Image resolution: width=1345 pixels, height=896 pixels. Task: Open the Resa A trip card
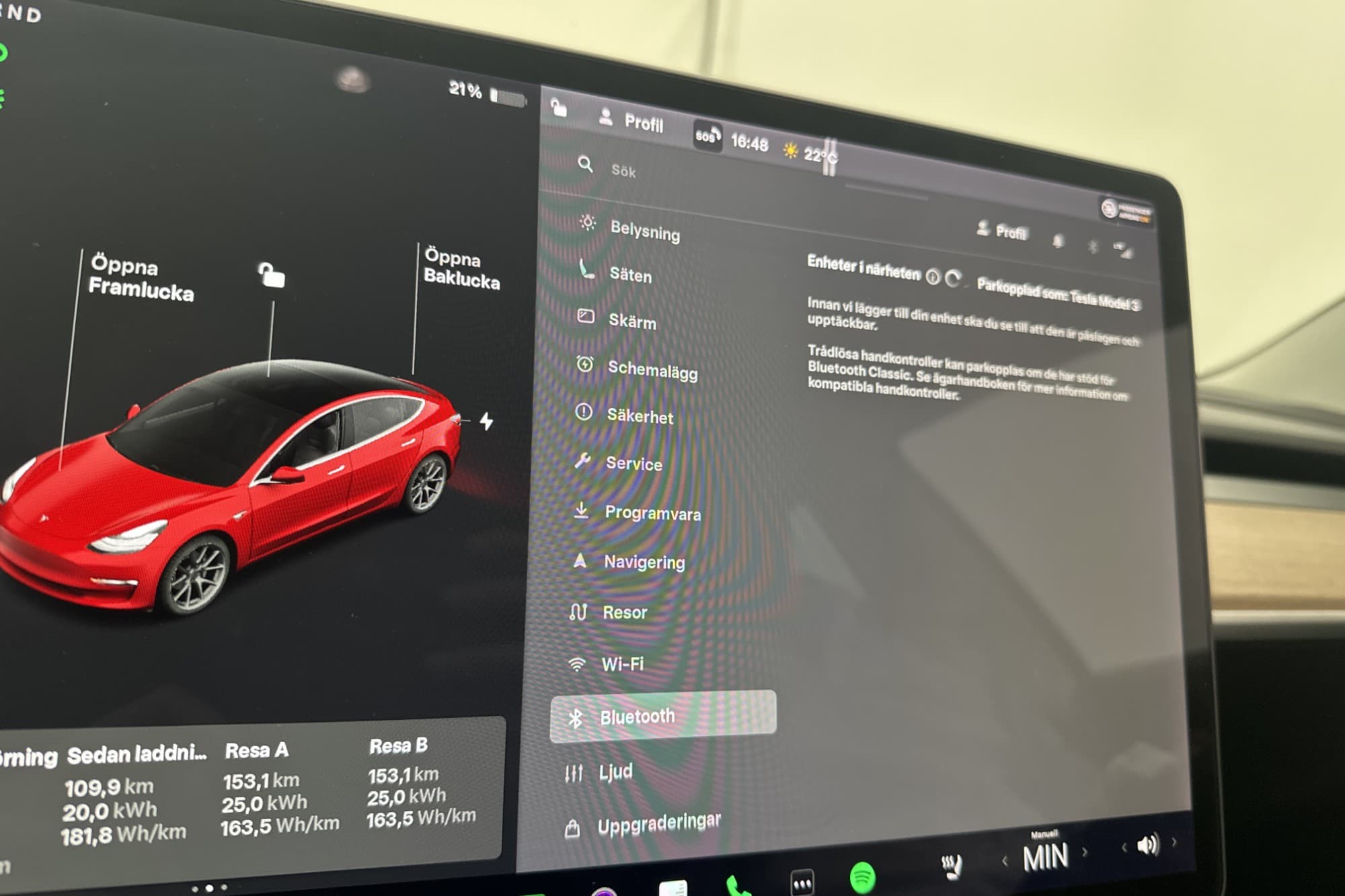280,788
